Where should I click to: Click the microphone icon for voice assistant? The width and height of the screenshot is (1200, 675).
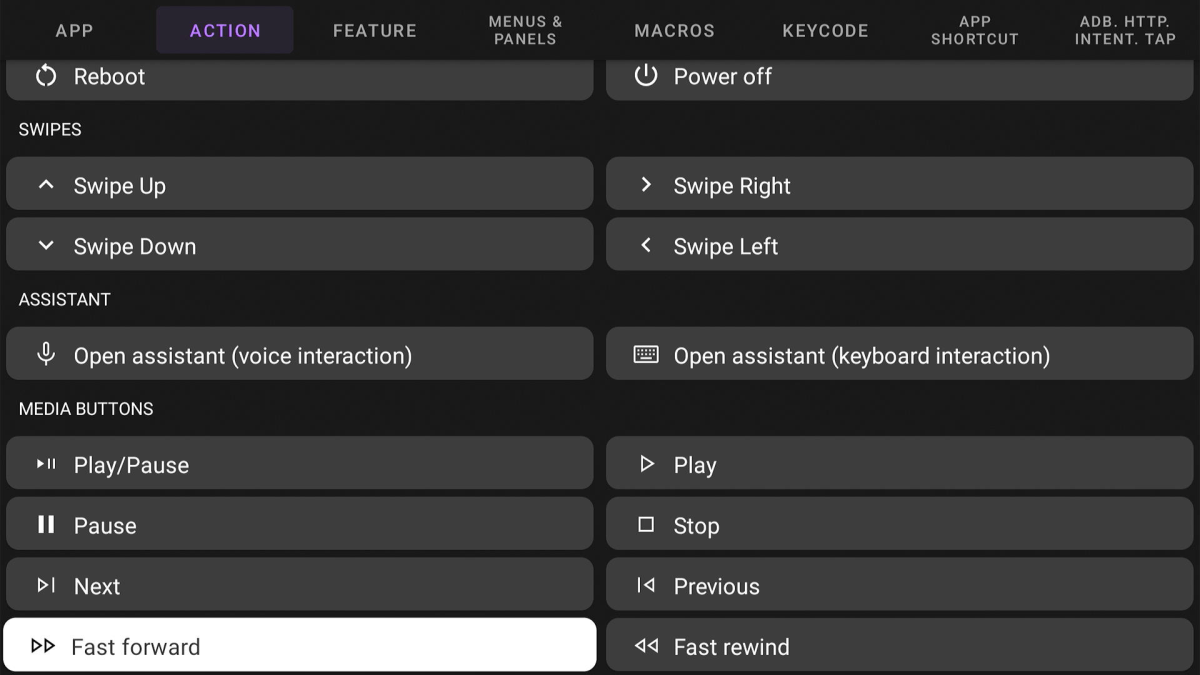click(x=46, y=355)
